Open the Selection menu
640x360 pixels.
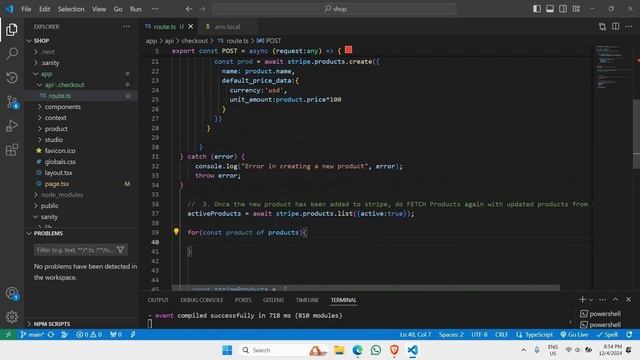point(71,9)
